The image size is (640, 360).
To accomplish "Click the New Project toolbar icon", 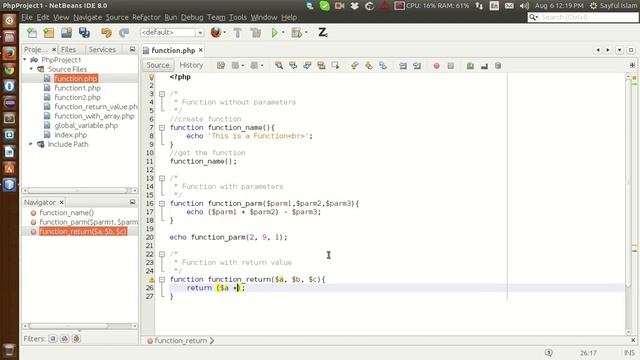I will tap(49, 33).
